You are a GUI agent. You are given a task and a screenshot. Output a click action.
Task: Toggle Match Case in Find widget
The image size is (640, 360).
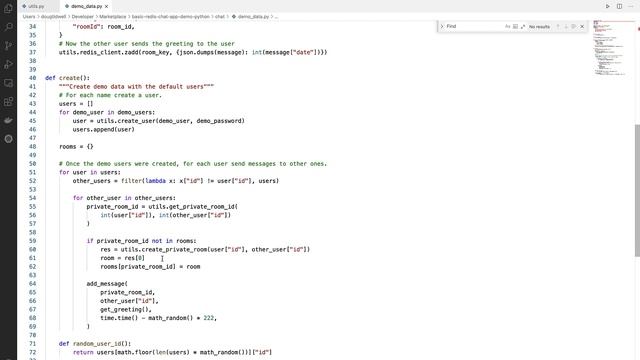[x=507, y=27]
